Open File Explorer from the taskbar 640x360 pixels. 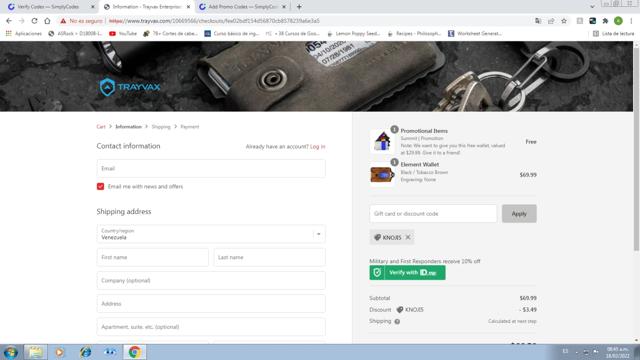point(36,352)
